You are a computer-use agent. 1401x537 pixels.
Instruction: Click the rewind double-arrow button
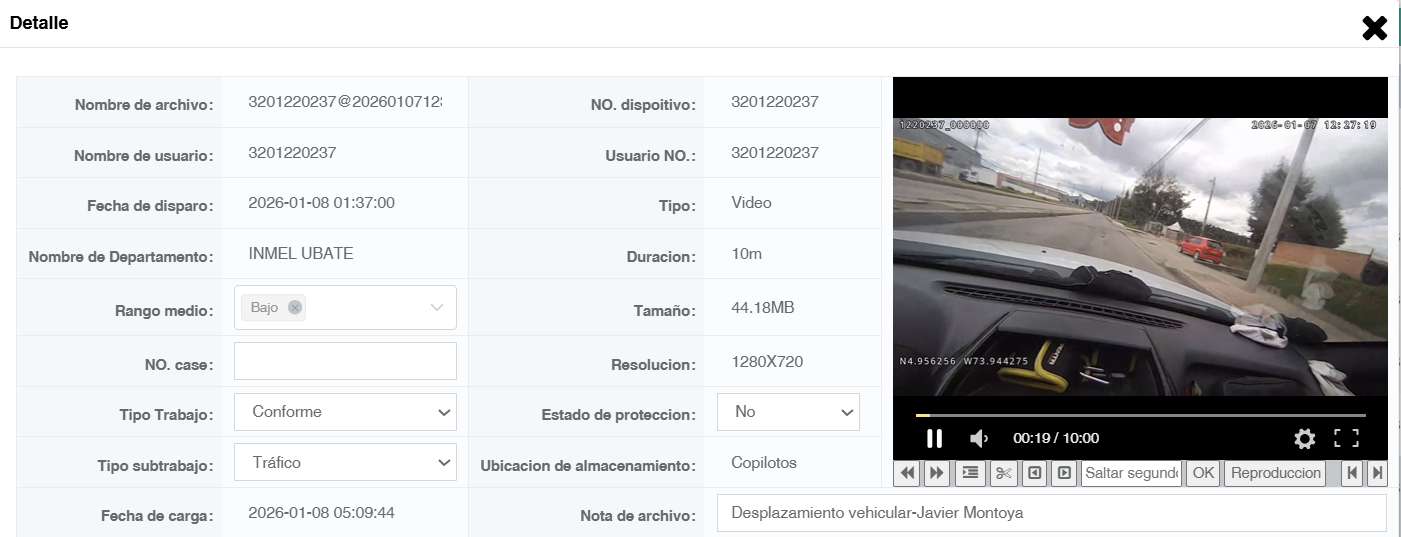[908, 473]
